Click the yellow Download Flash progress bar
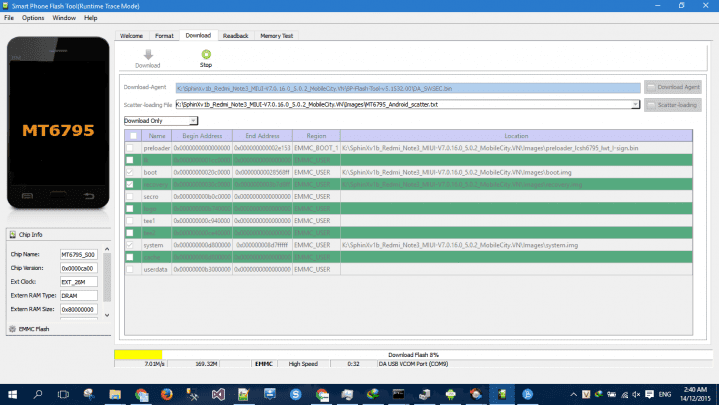 [138, 355]
